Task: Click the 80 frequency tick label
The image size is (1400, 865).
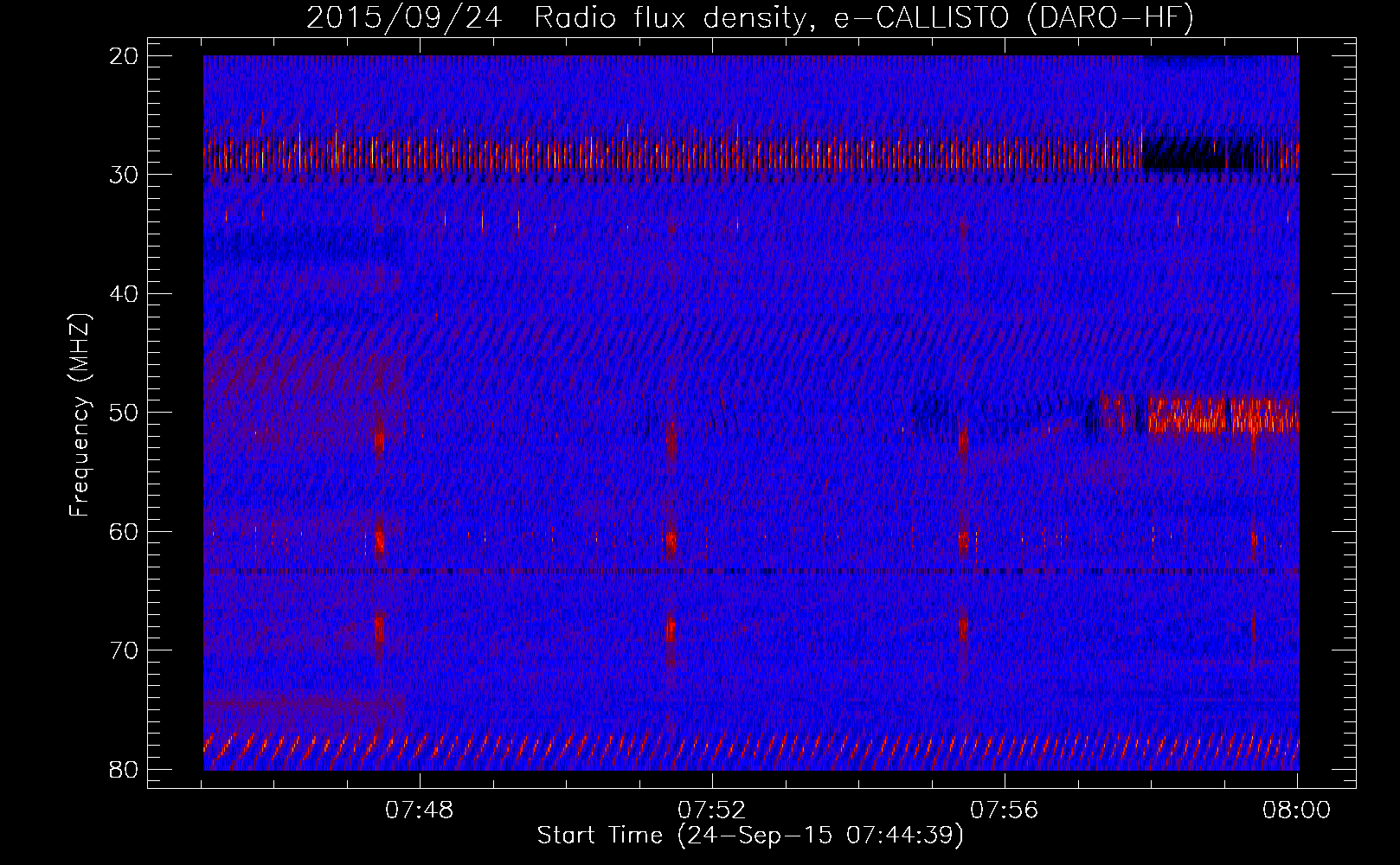Action: point(125,769)
